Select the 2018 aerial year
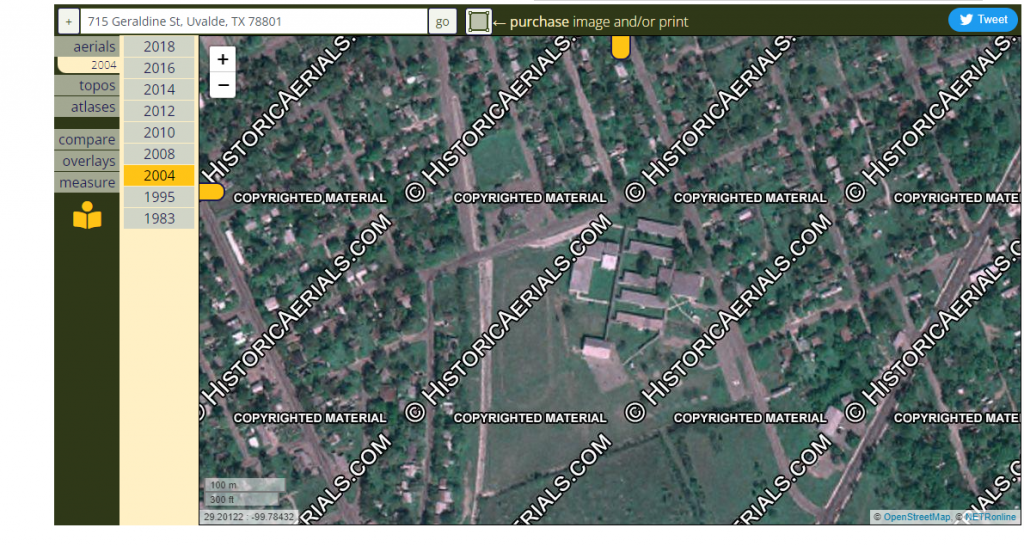1024x546 pixels. (x=159, y=46)
